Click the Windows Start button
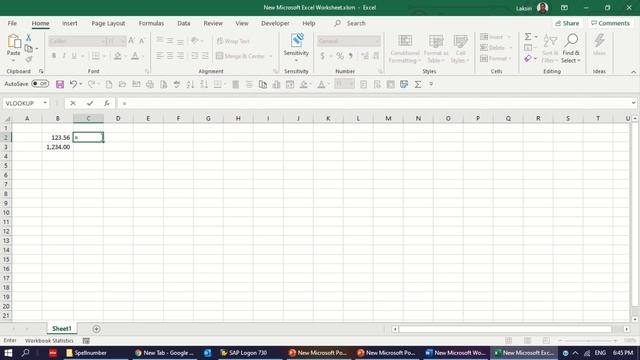The height and width of the screenshot is (360, 640). pos(8,353)
